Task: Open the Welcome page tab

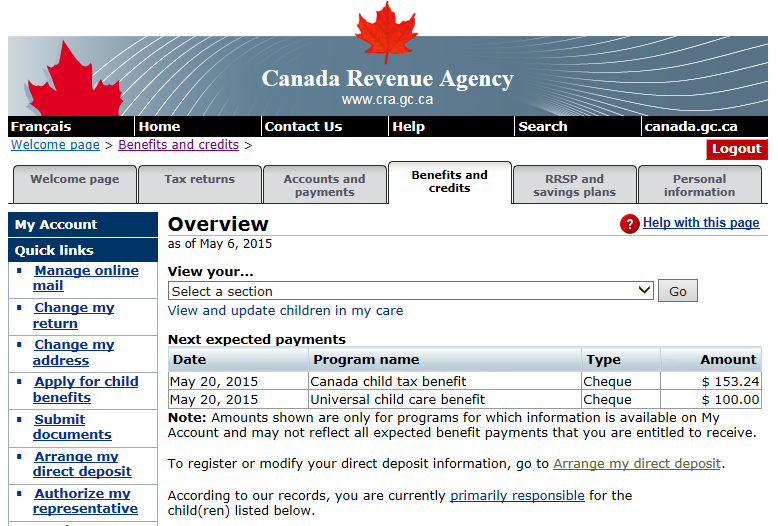Action: click(75, 180)
